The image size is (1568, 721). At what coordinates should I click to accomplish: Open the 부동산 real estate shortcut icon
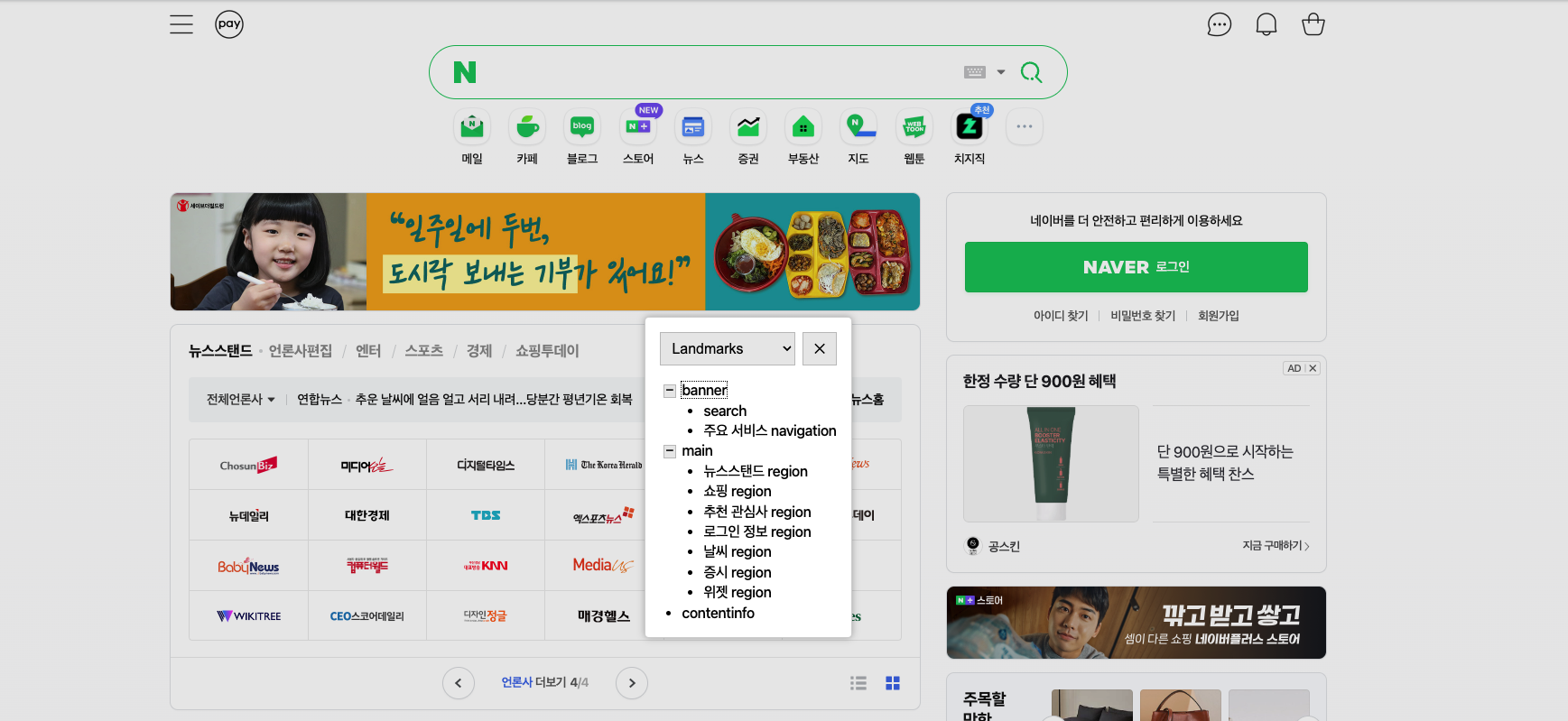pyautogui.click(x=803, y=127)
